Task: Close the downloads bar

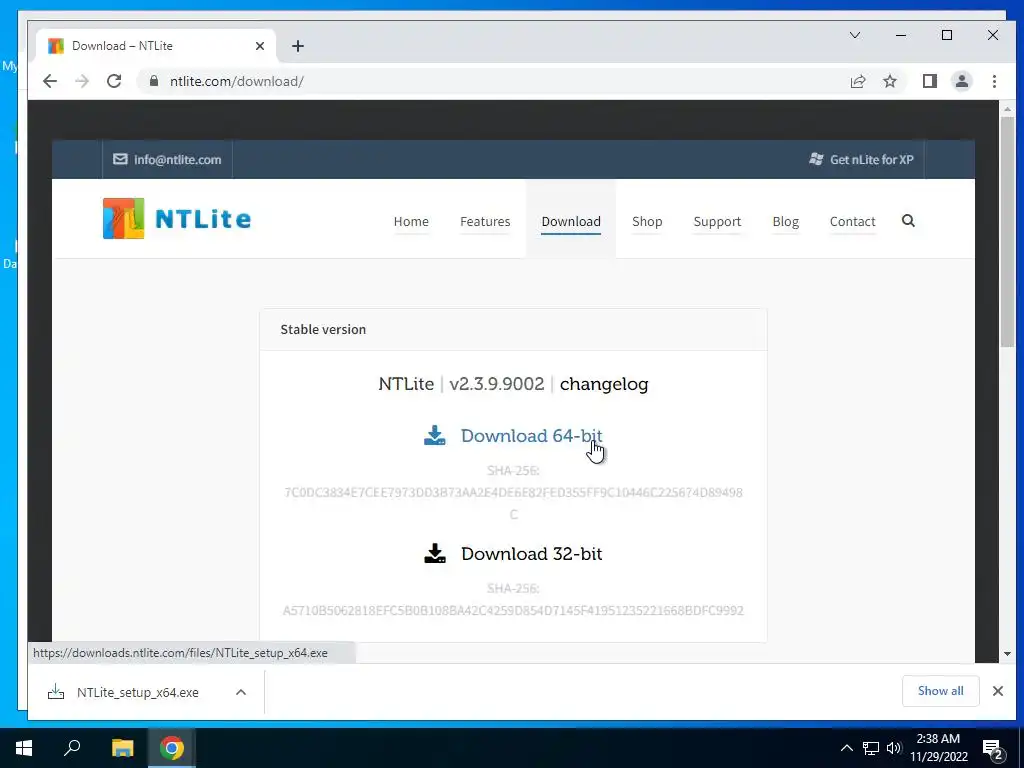Action: (997, 691)
